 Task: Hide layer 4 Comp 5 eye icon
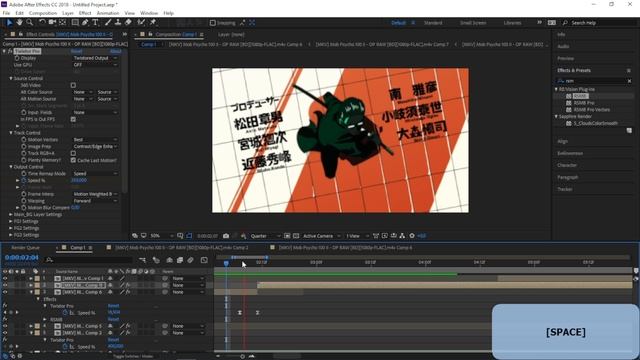(5, 326)
